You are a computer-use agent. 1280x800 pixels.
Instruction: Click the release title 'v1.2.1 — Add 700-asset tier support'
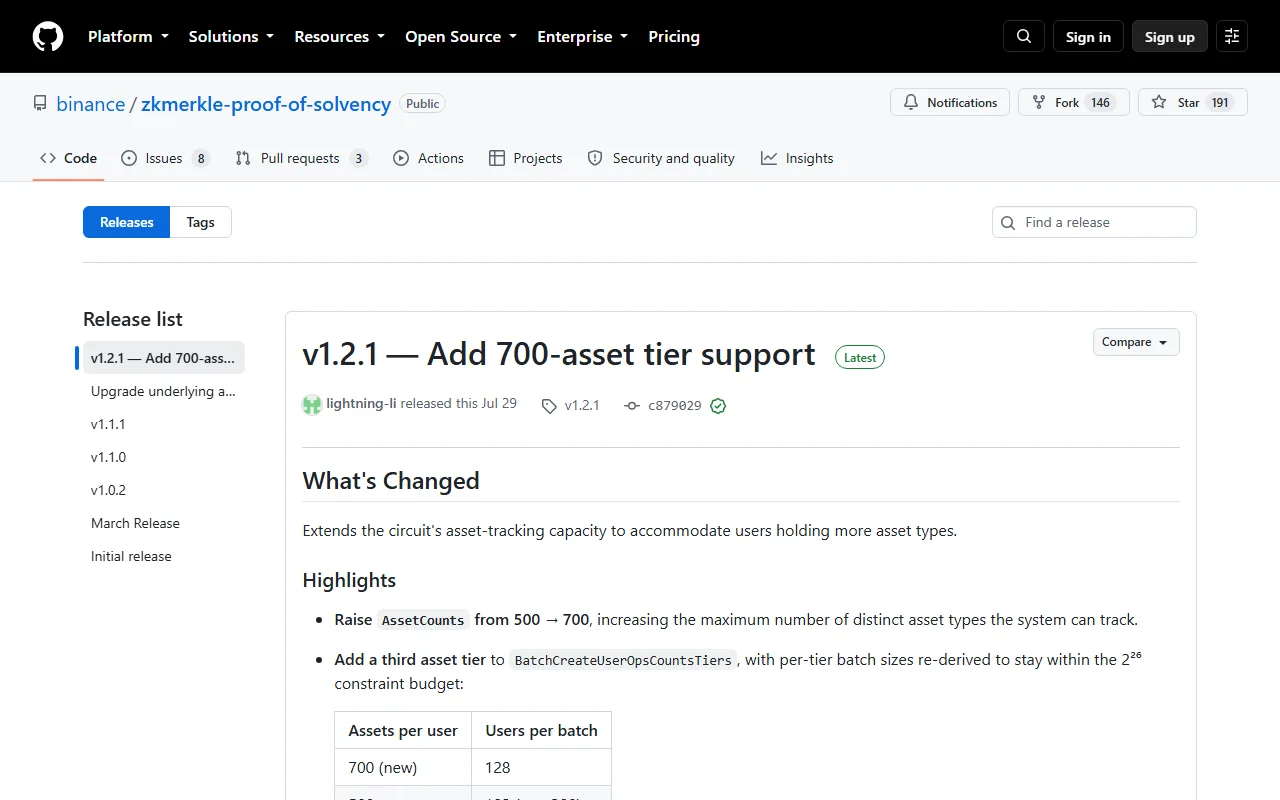[x=559, y=354]
